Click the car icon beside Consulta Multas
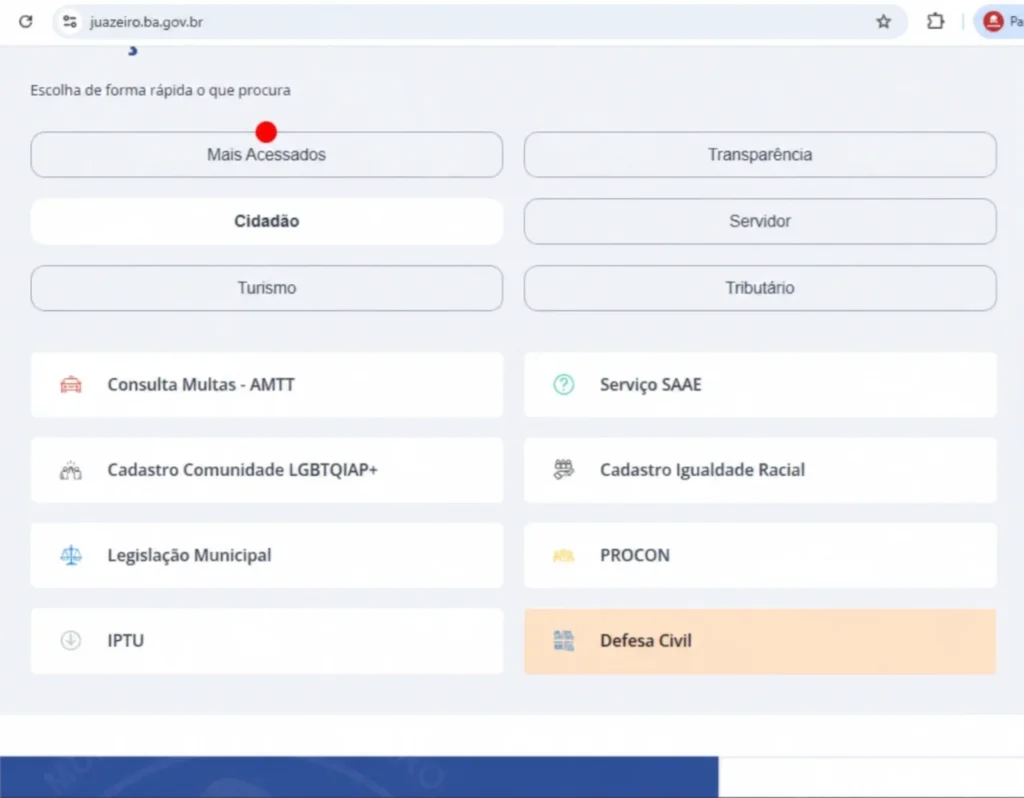 click(71, 385)
